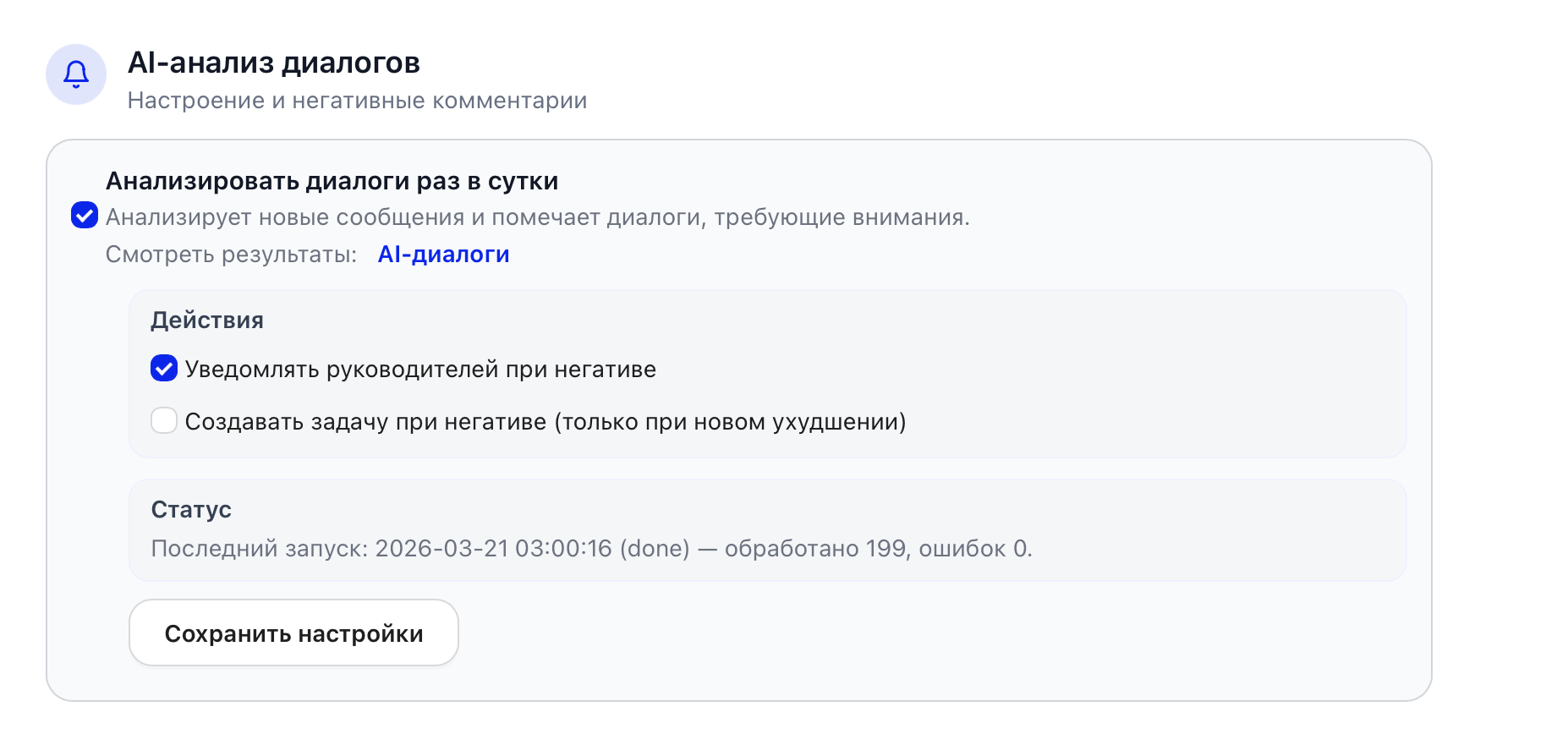
Task: Uncheck the notify managers checkbox
Action: click(x=164, y=369)
